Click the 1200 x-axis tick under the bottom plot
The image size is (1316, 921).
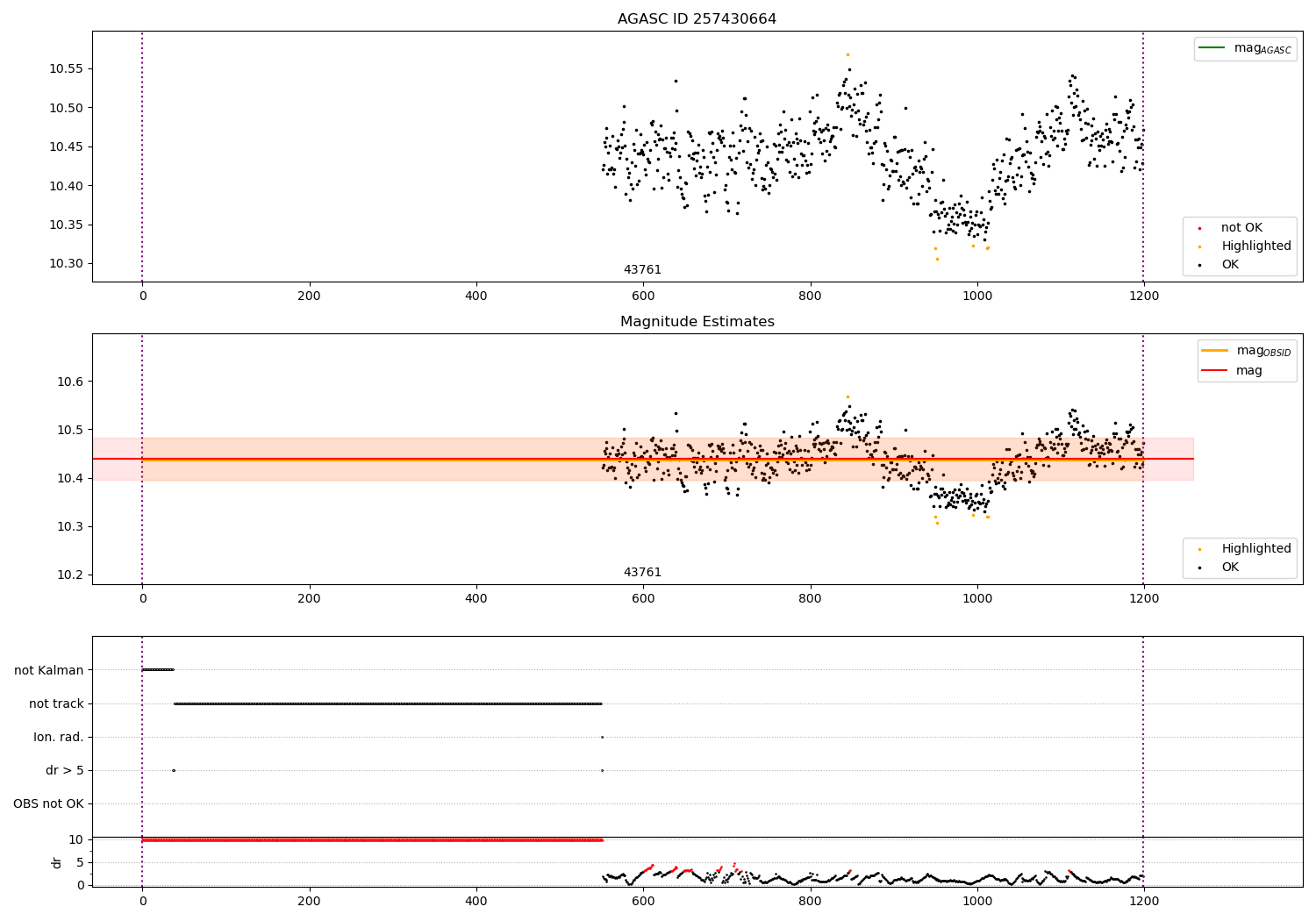click(1143, 901)
